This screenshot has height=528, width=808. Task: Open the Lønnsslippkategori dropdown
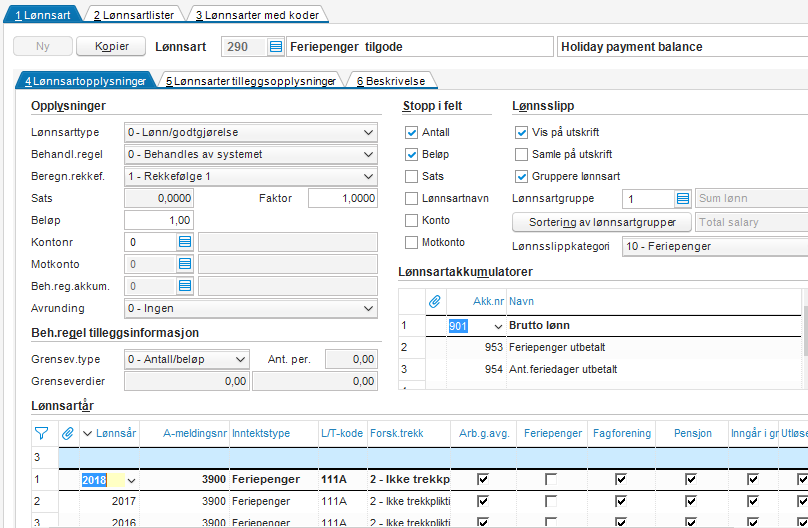click(x=715, y=246)
